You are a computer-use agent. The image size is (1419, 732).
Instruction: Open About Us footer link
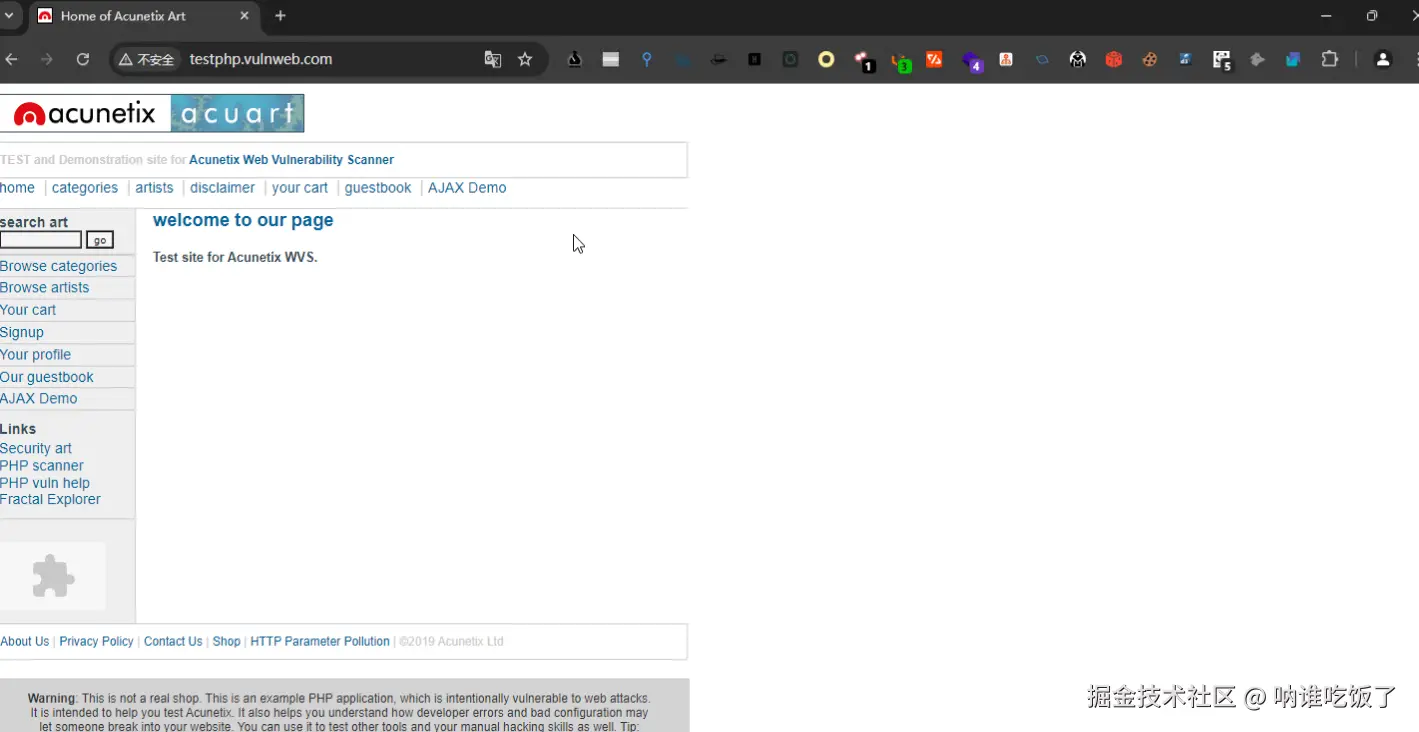(25, 642)
